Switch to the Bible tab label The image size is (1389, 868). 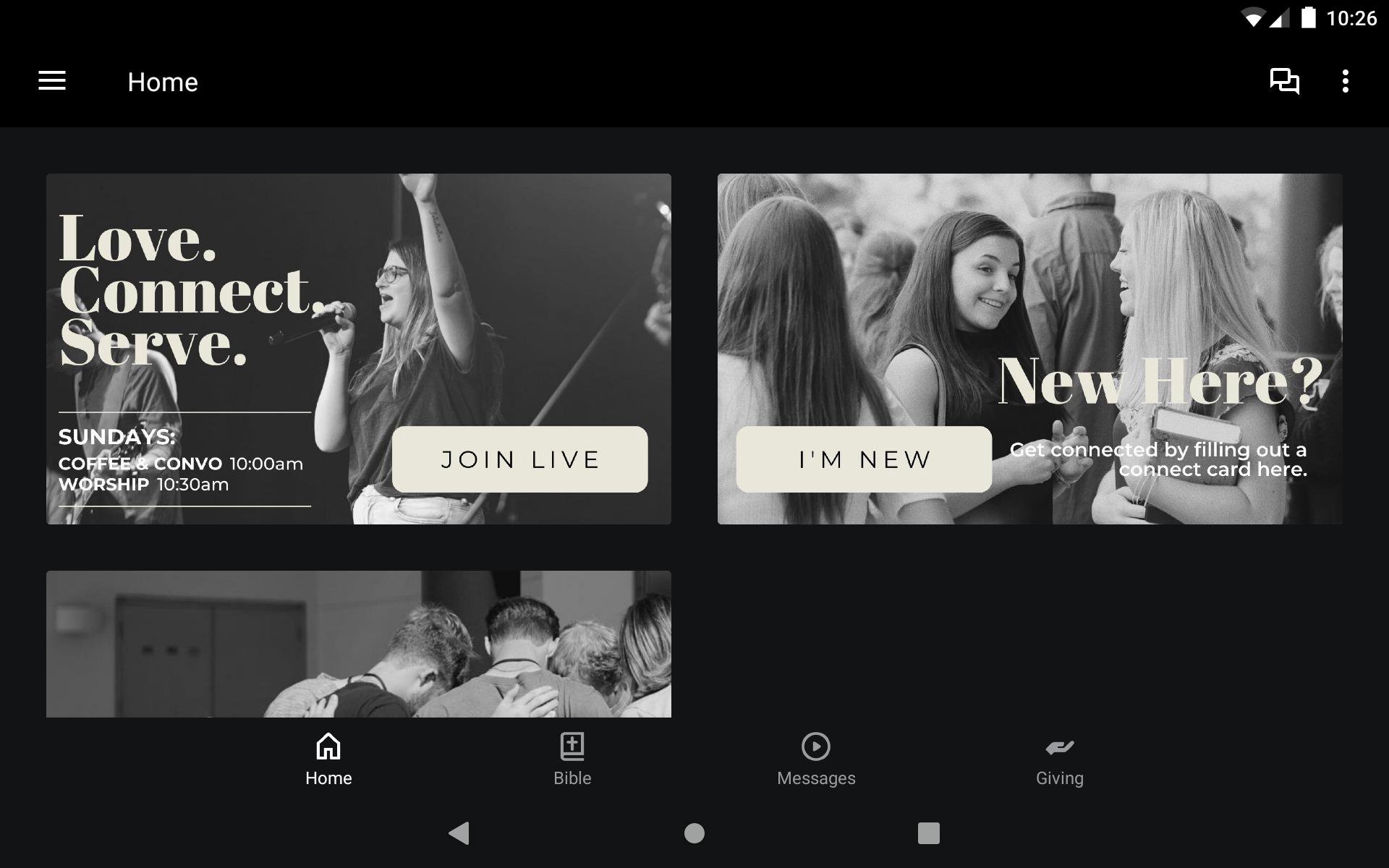tap(572, 778)
